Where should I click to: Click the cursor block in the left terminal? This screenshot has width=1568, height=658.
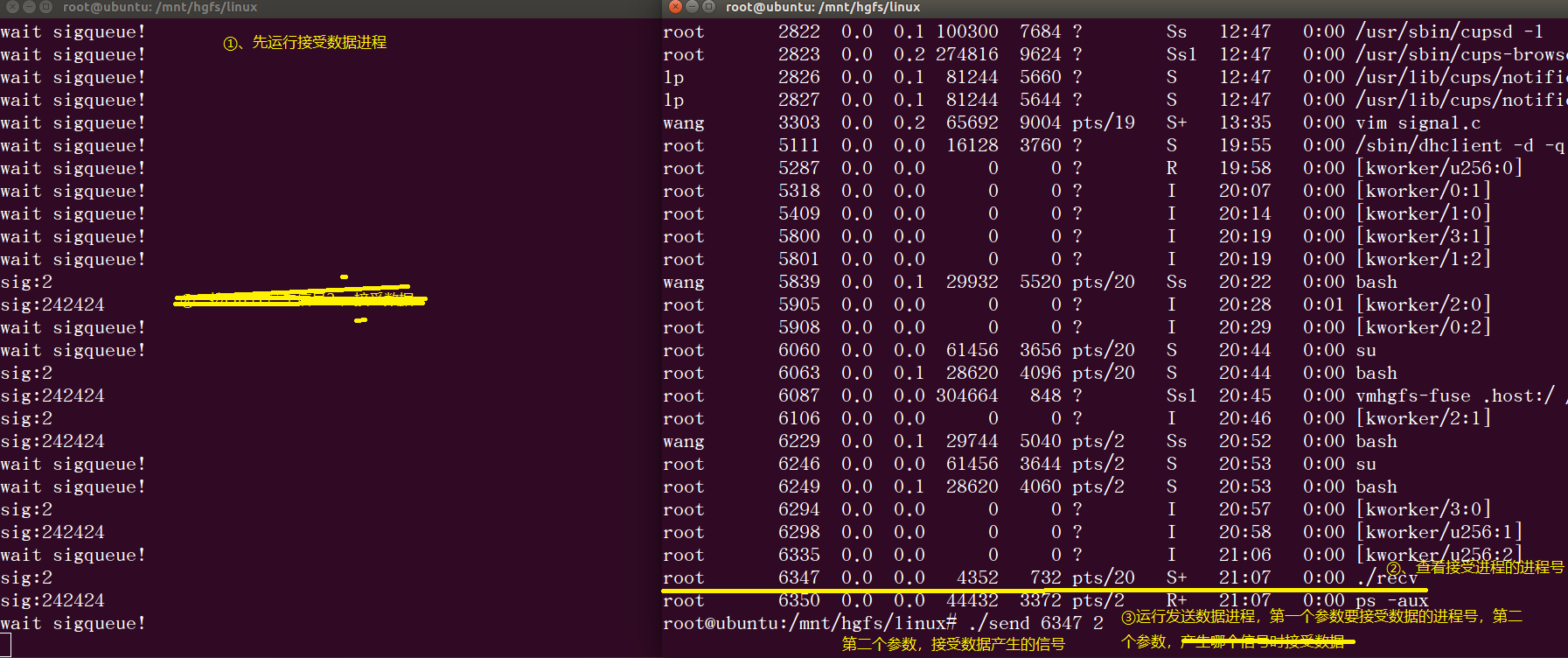[x=5, y=646]
